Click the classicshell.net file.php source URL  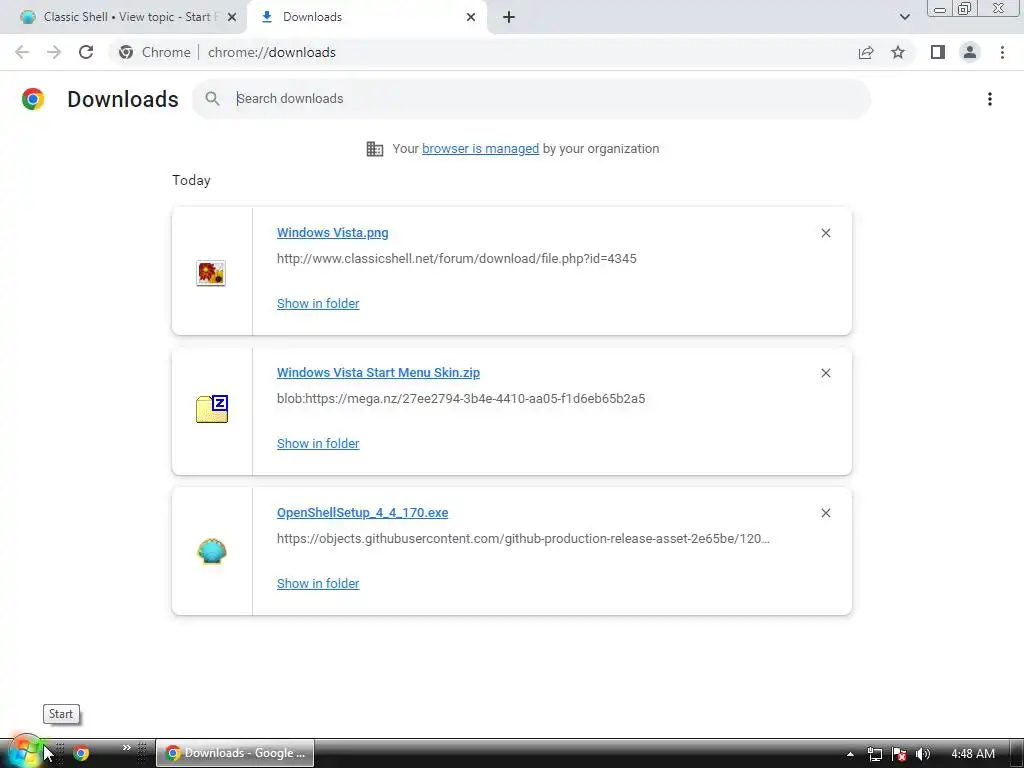point(456,259)
